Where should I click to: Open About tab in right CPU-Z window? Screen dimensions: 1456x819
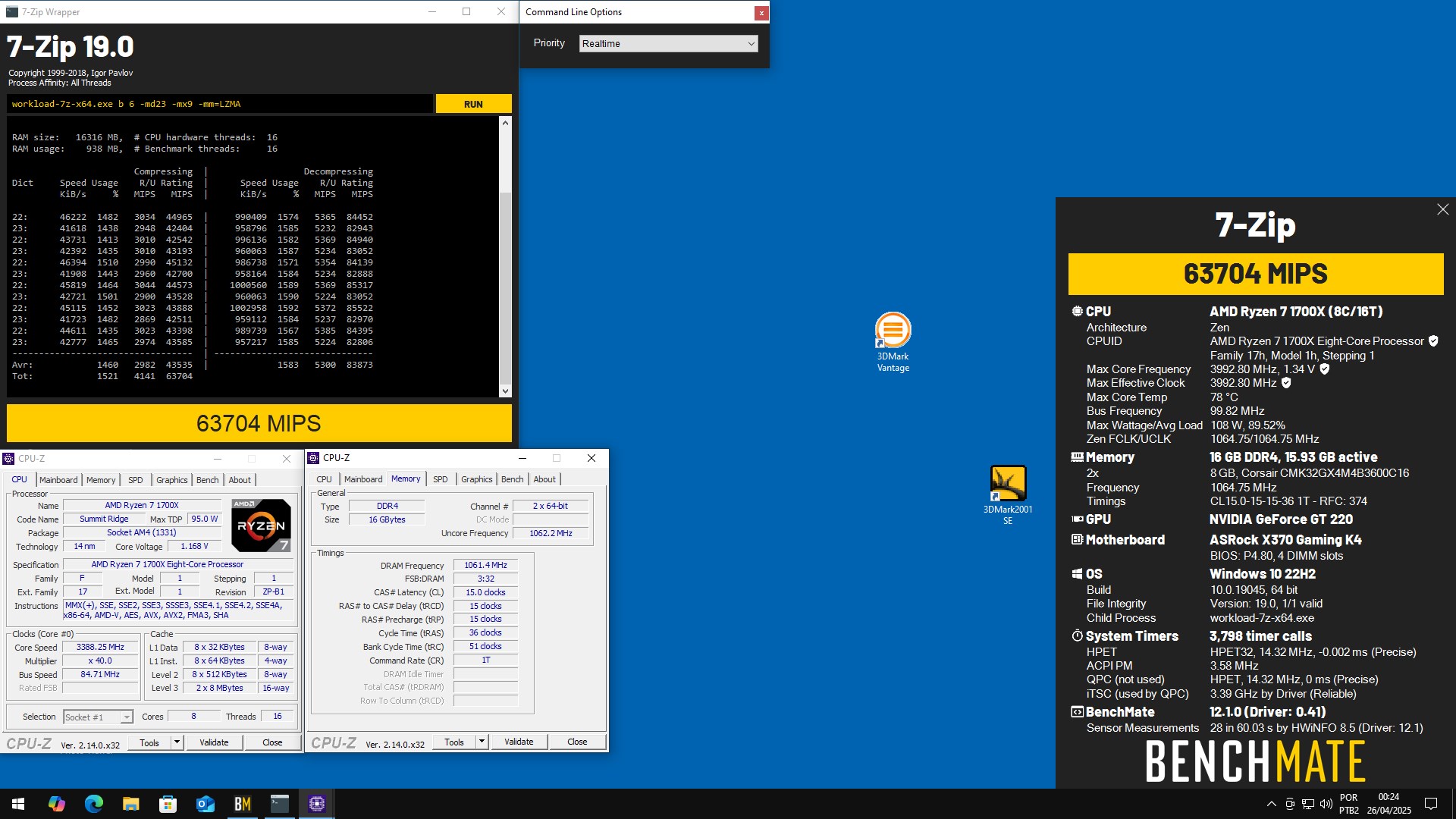coord(544,479)
